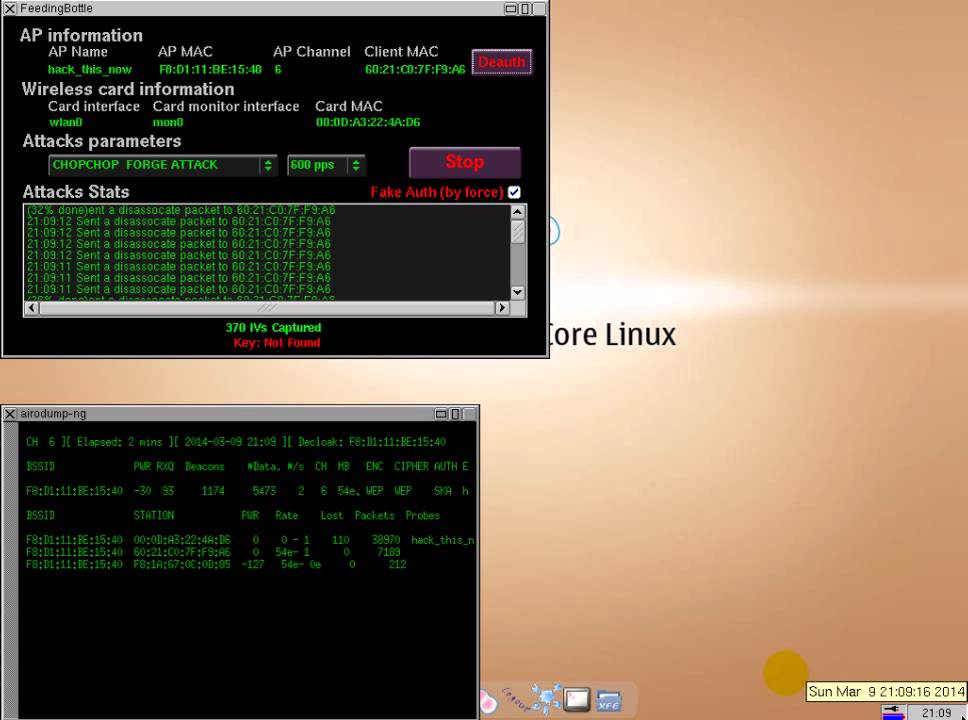Click the SKA auth value in airodump-ng
This screenshot has width=968, height=720.
443,491
